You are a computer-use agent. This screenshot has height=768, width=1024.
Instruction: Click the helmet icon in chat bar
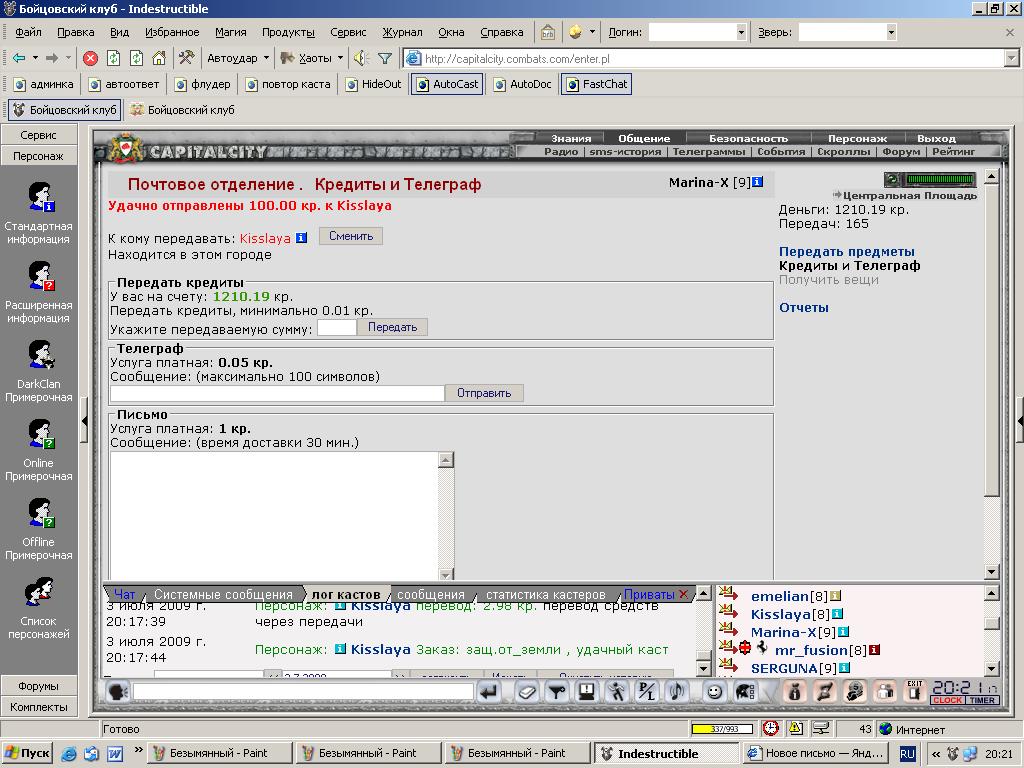[x=745, y=692]
